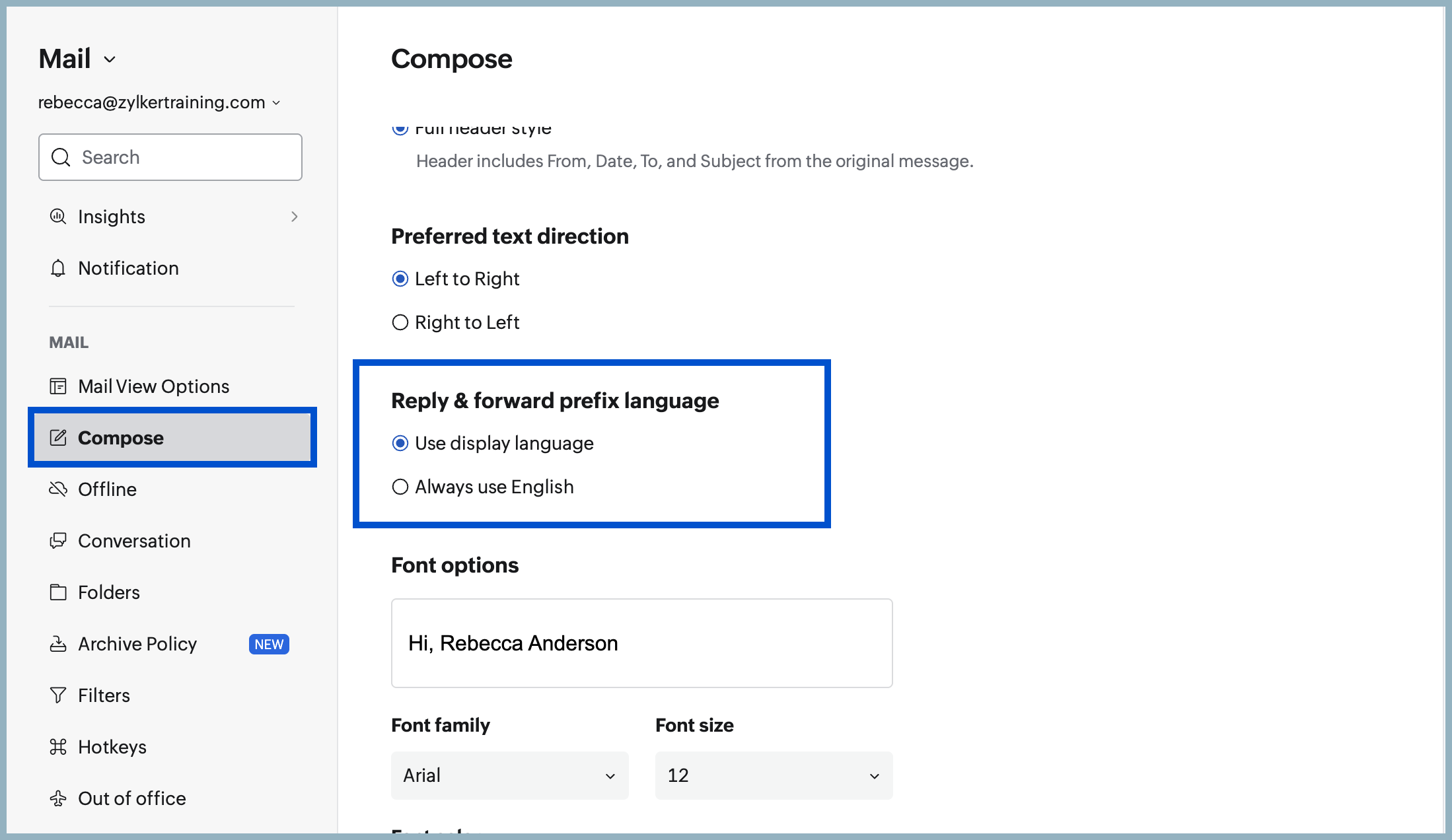Click the Archive Policy icon

[x=58, y=644]
